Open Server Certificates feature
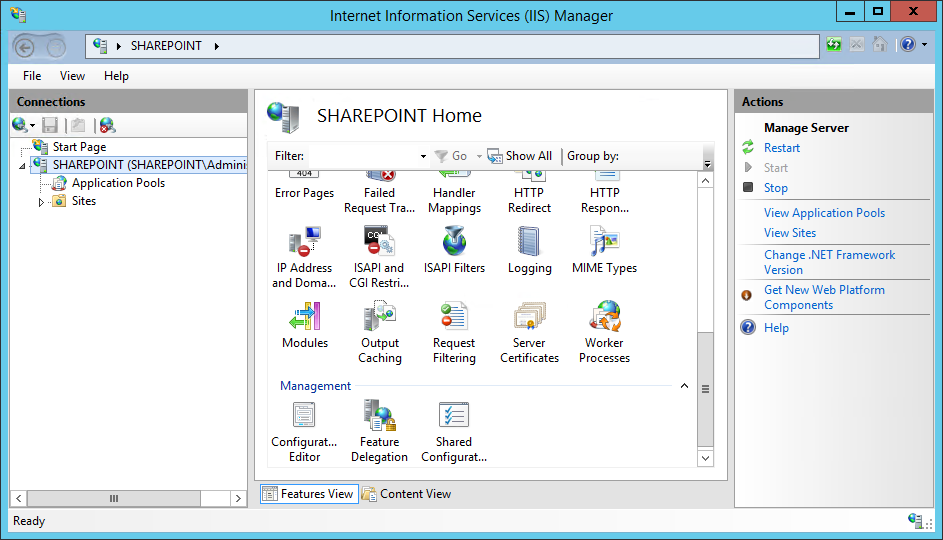 529,332
